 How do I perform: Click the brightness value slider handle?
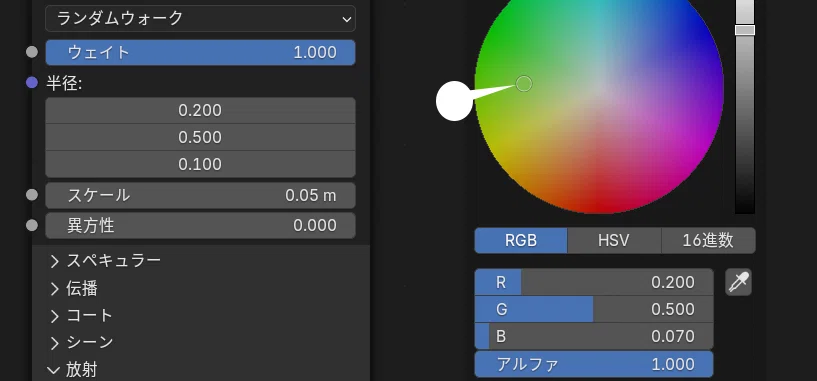click(x=745, y=30)
